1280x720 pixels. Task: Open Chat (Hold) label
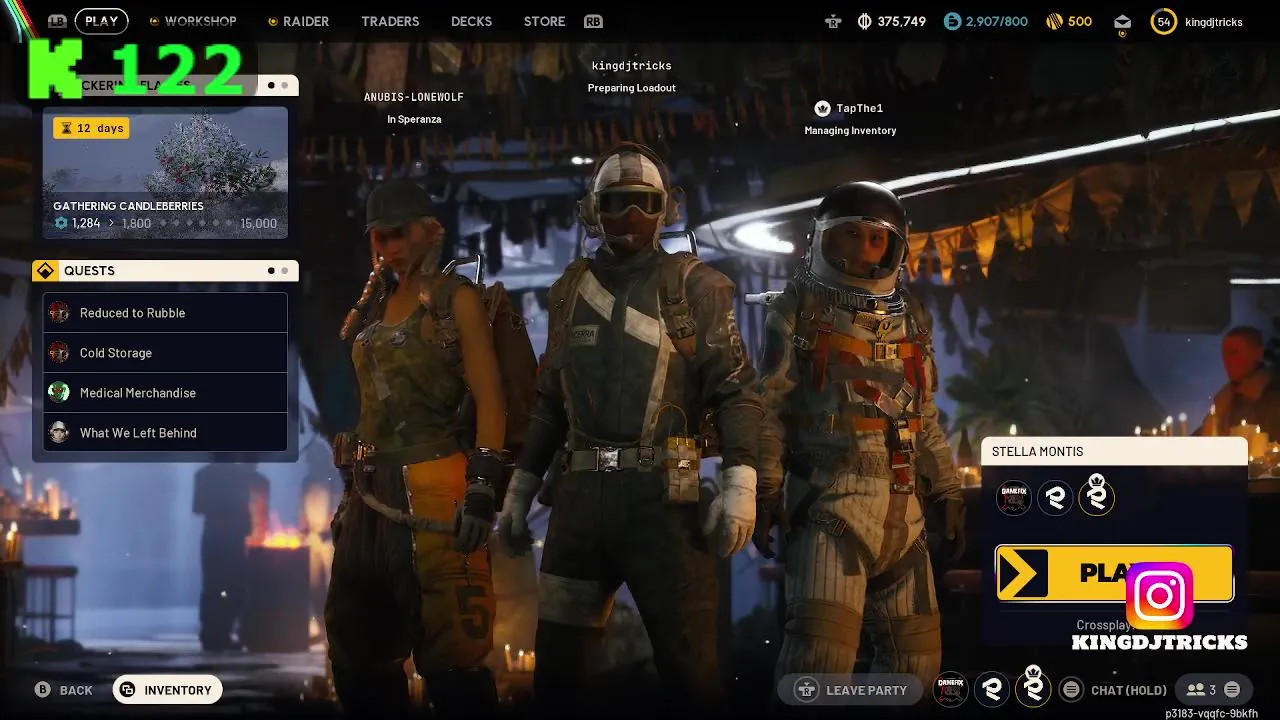point(1129,690)
